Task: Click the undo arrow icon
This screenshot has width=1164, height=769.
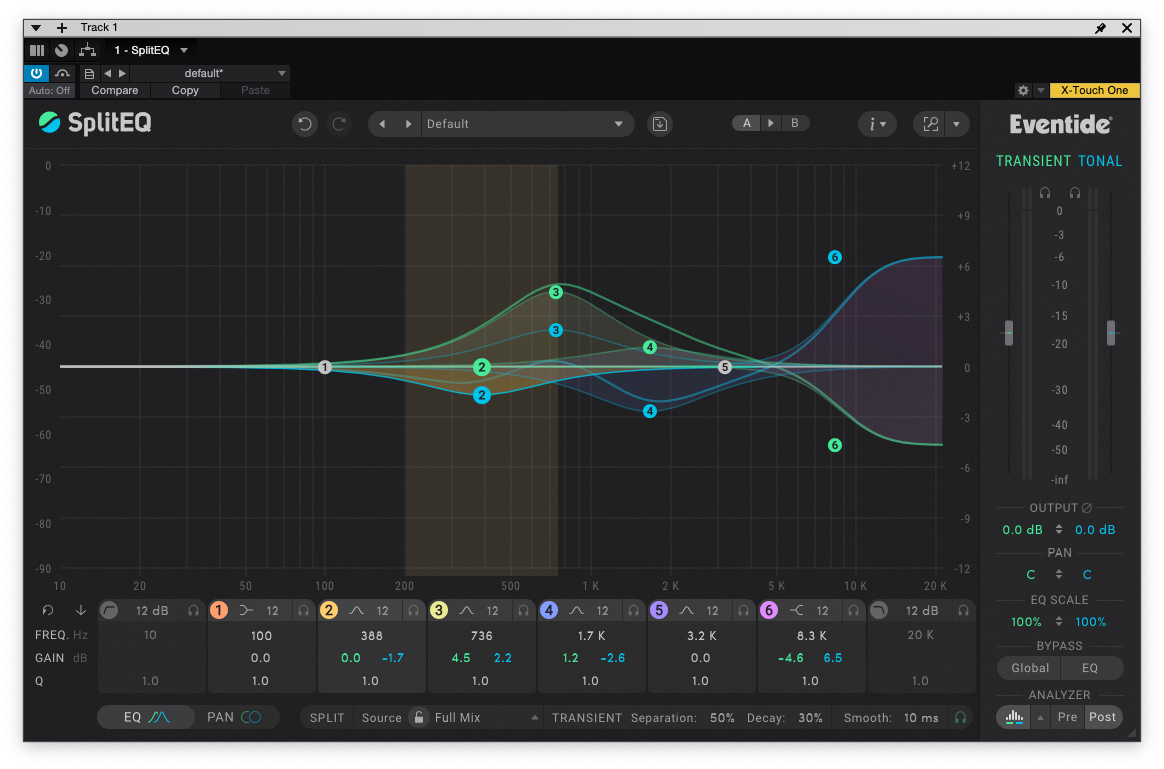Action: pos(304,124)
